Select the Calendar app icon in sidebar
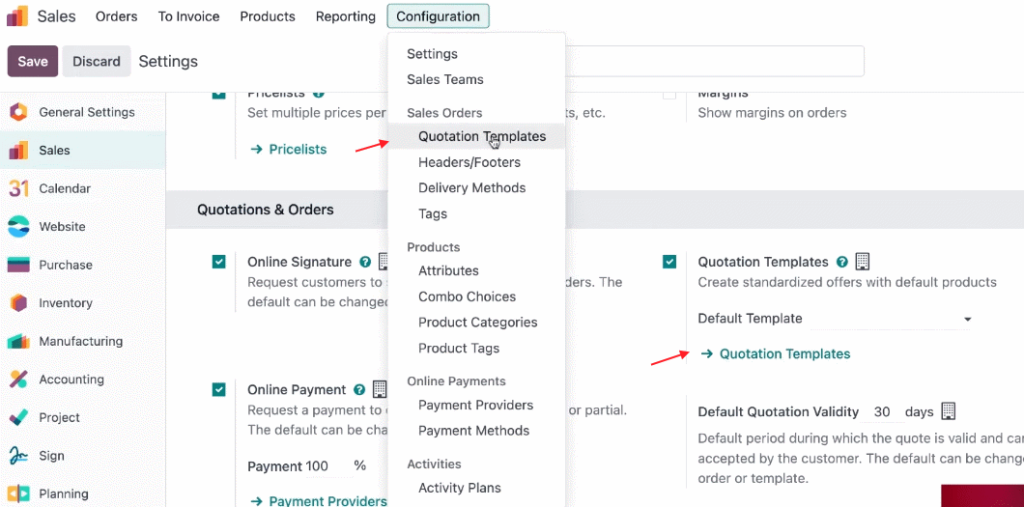1024x507 pixels. (x=18, y=189)
